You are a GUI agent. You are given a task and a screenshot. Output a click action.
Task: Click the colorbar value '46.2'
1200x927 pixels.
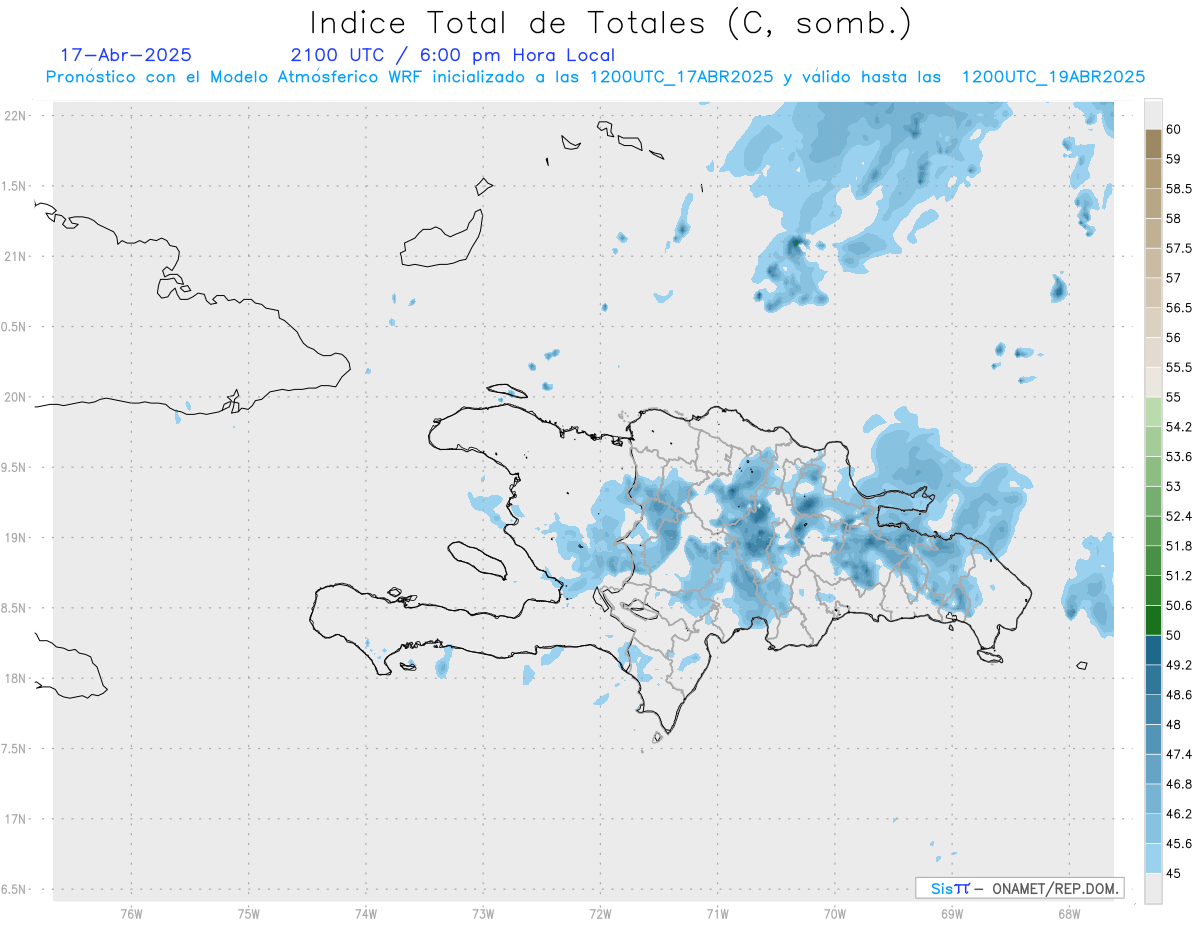point(1179,814)
